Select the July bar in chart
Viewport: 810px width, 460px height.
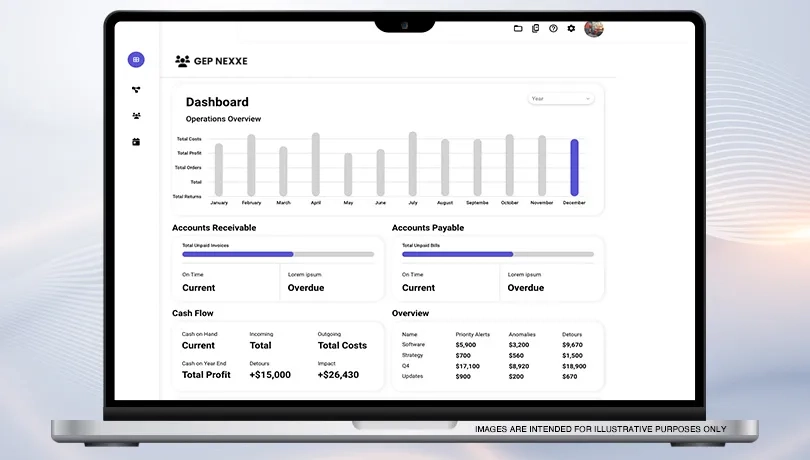[412, 164]
